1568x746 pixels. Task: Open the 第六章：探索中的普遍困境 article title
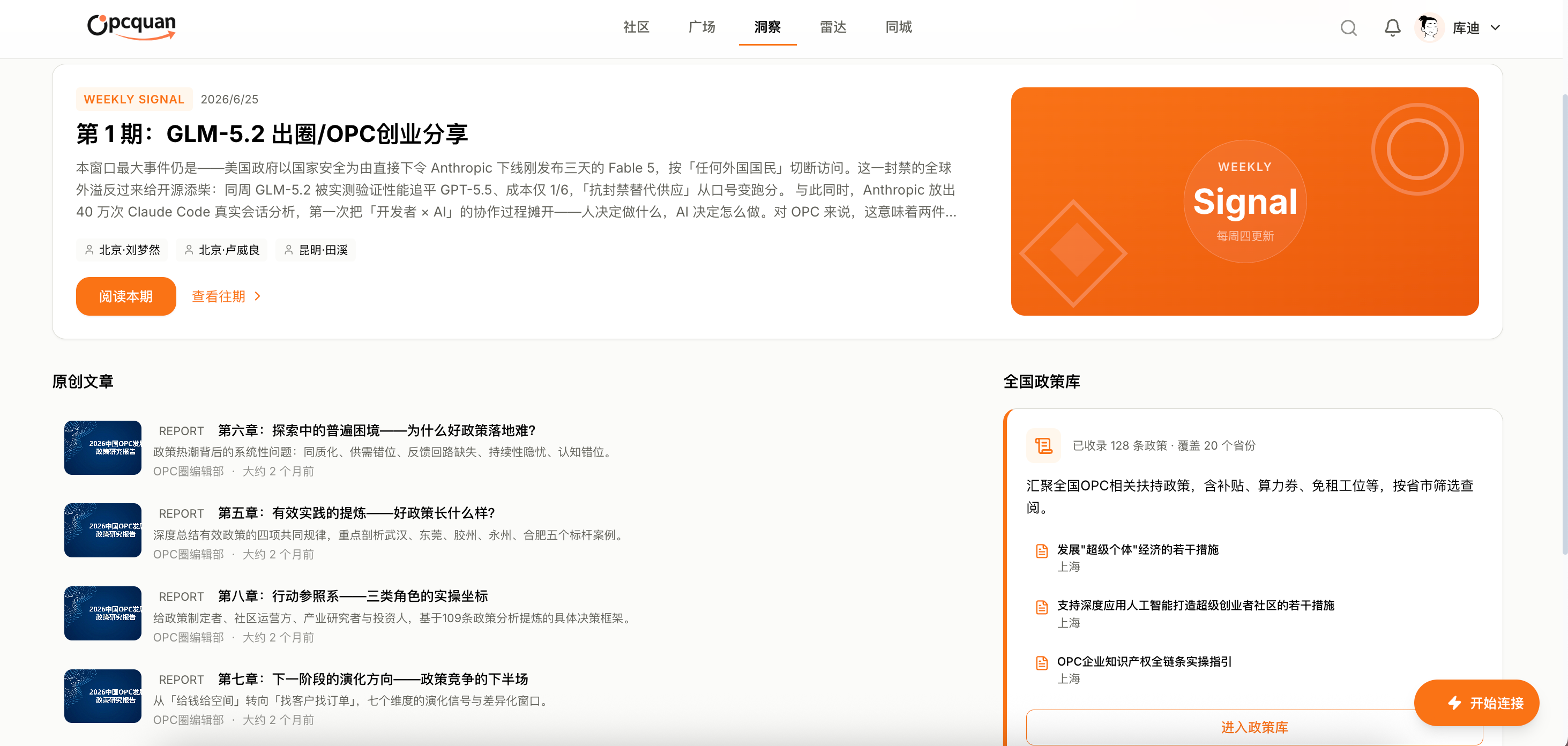tap(377, 431)
